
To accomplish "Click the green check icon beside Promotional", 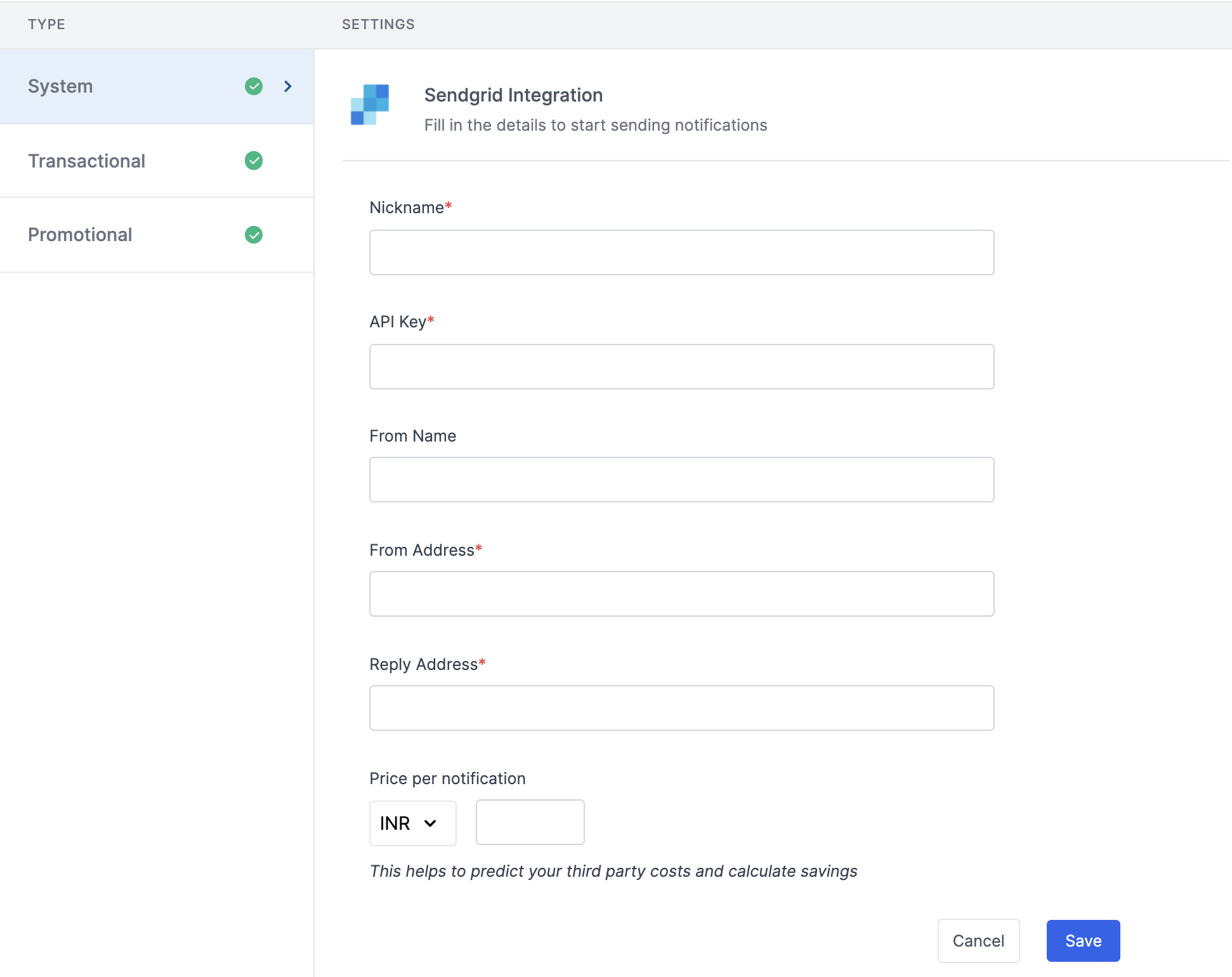I will pos(254,235).
